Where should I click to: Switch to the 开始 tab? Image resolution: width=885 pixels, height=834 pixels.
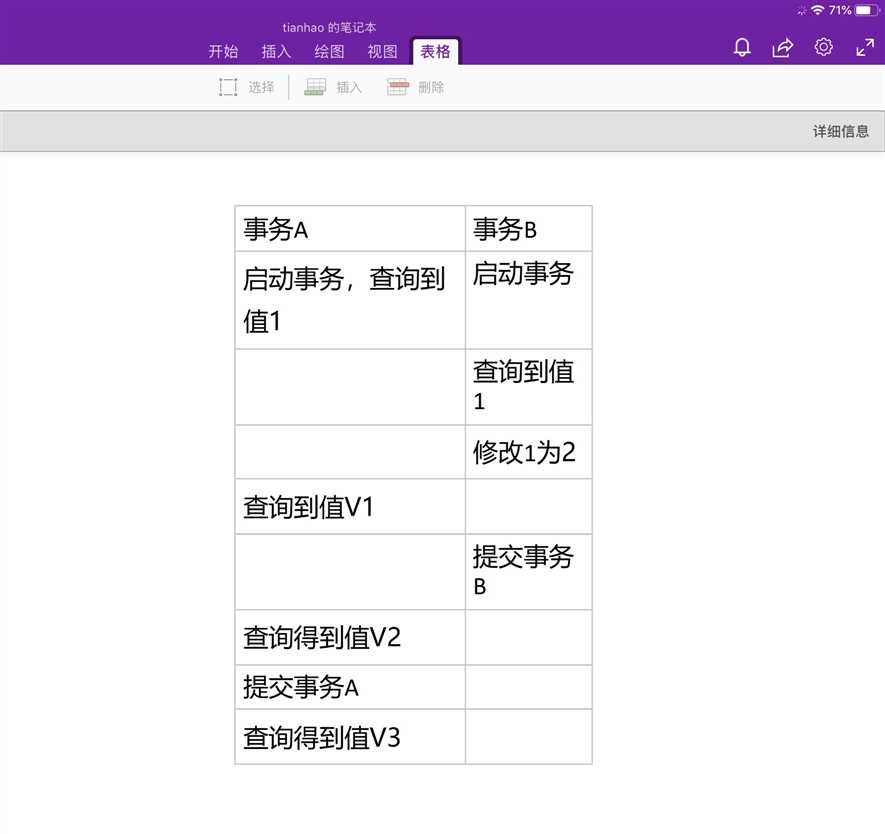pos(223,52)
